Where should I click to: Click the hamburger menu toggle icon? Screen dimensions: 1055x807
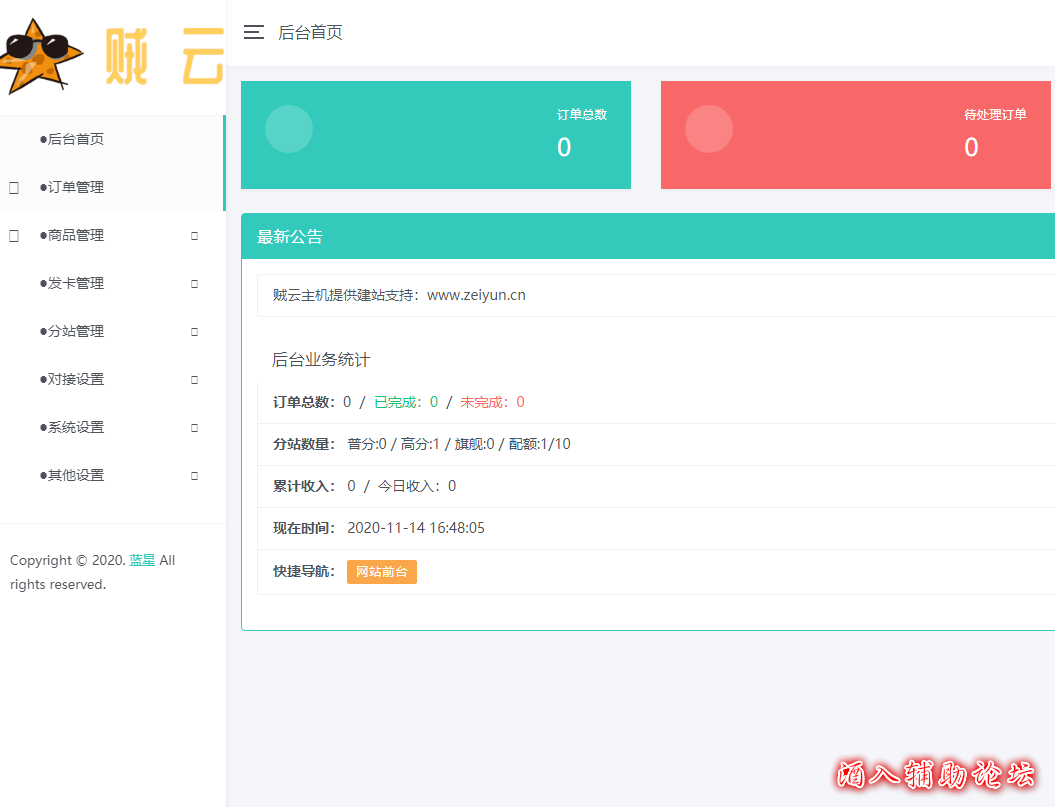[x=254, y=32]
